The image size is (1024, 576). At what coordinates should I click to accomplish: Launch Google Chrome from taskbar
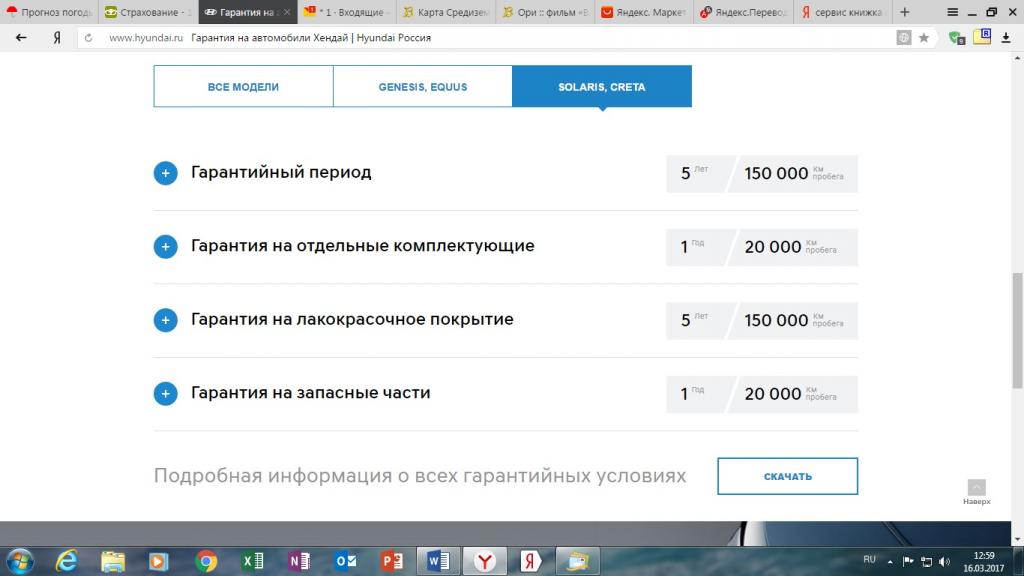(206, 561)
